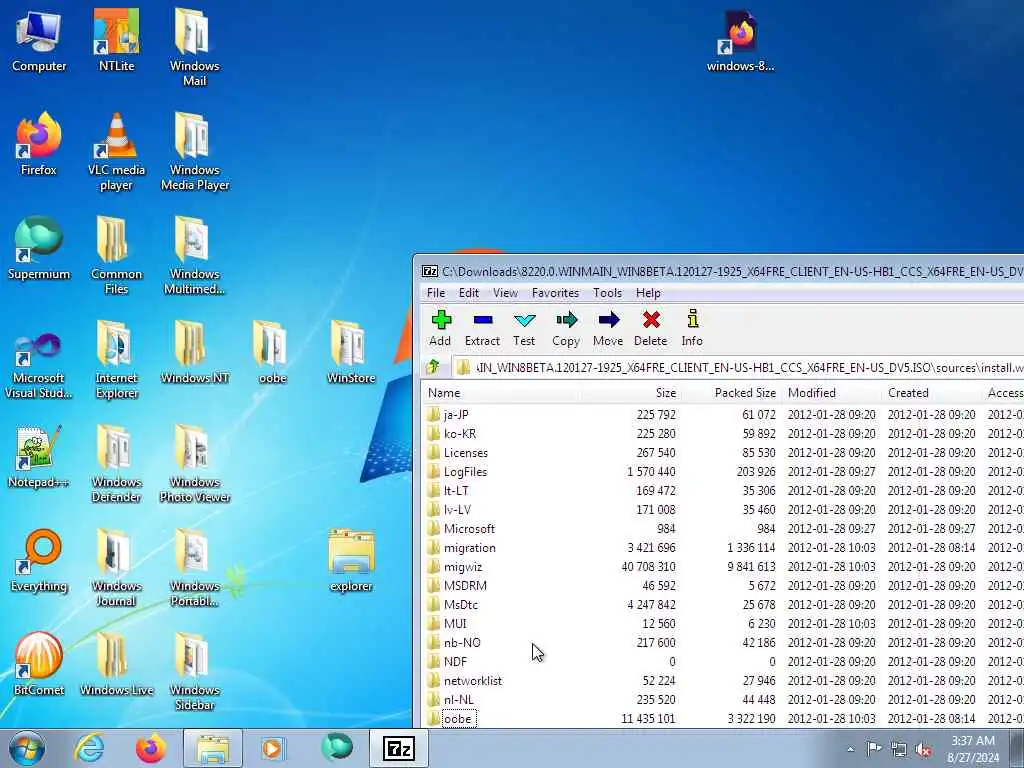
Task: Select the Supermium desktop shortcut
Action: pyautogui.click(x=39, y=248)
